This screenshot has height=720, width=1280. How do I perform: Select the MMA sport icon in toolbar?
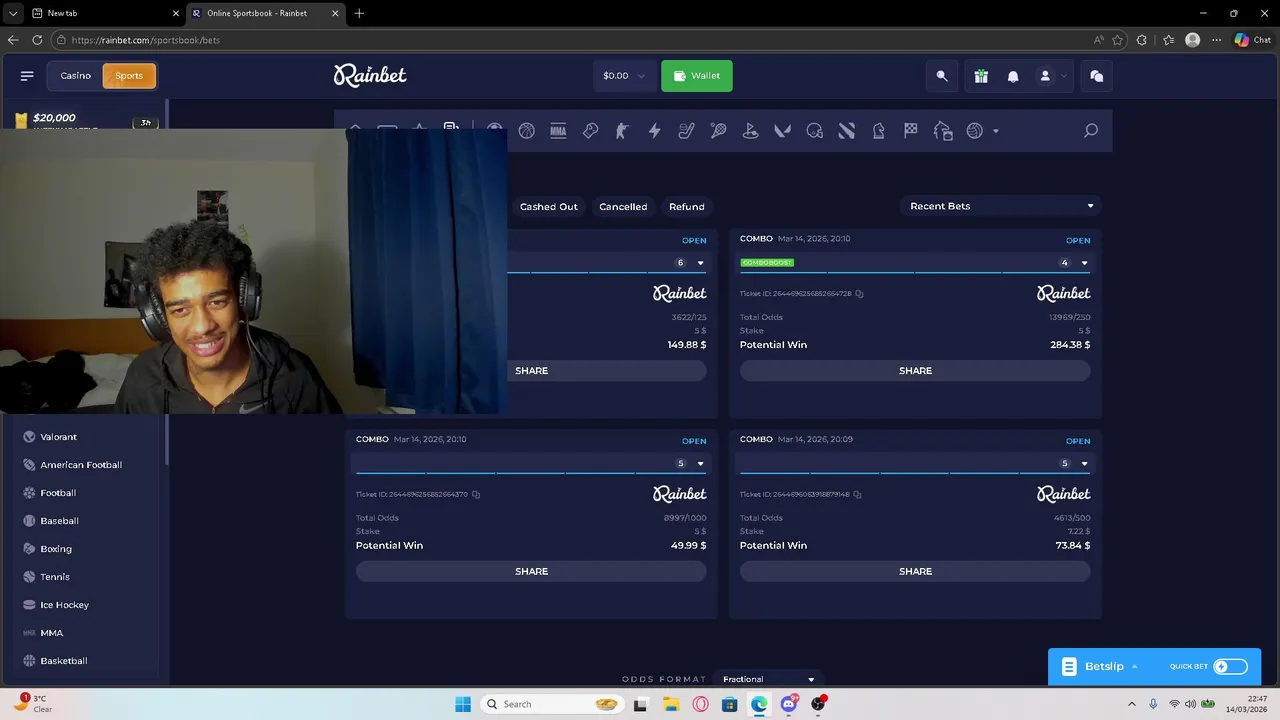click(558, 131)
